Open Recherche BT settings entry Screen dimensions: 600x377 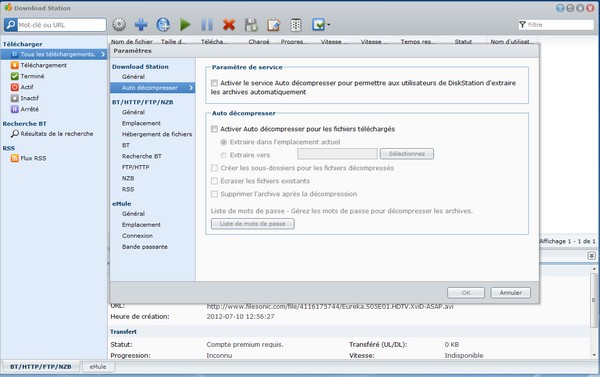tap(142, 156)
